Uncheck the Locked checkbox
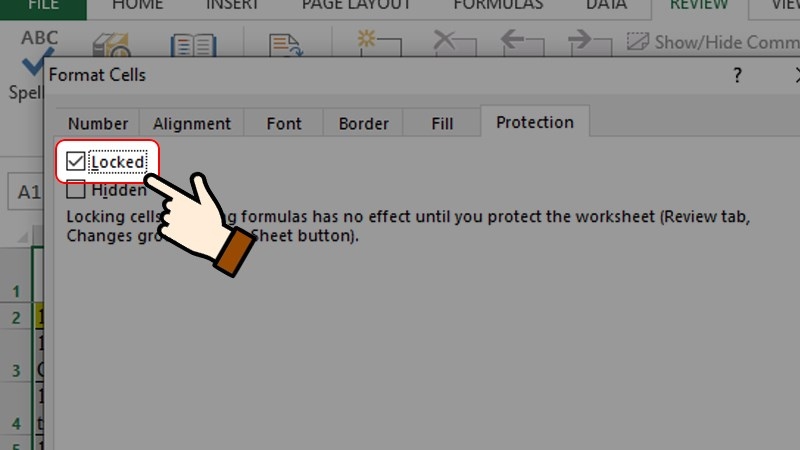The width and height of the screenshot is (800, 450). click(76, 161)
